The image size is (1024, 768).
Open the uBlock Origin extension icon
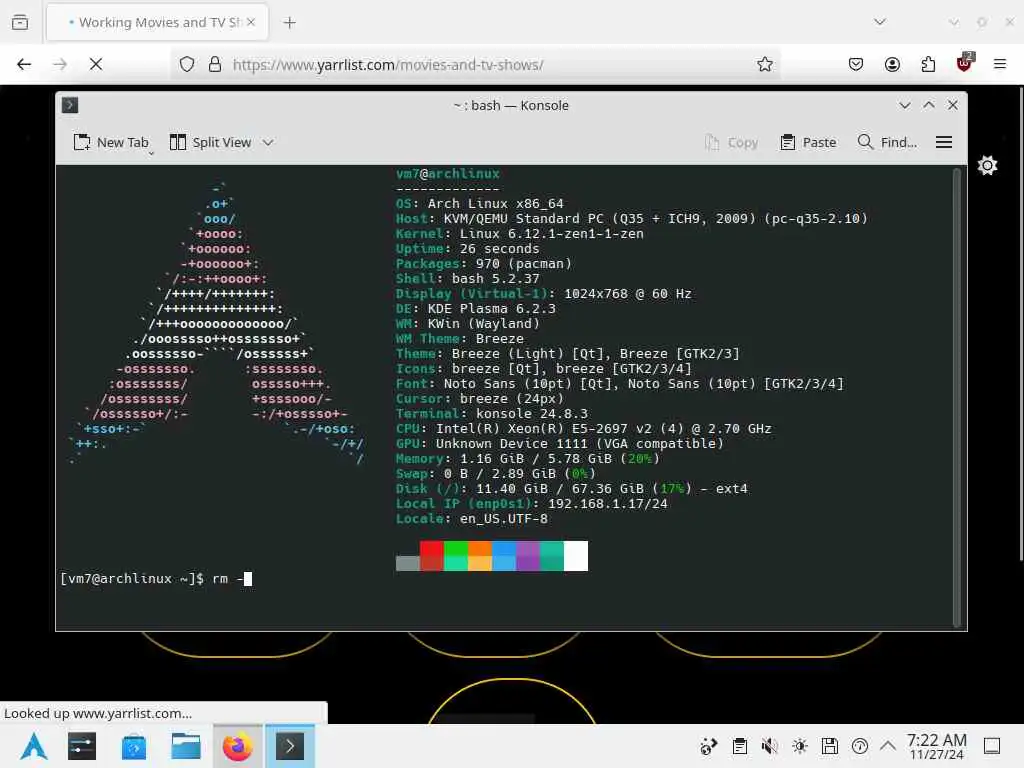[x=964, y=63]
